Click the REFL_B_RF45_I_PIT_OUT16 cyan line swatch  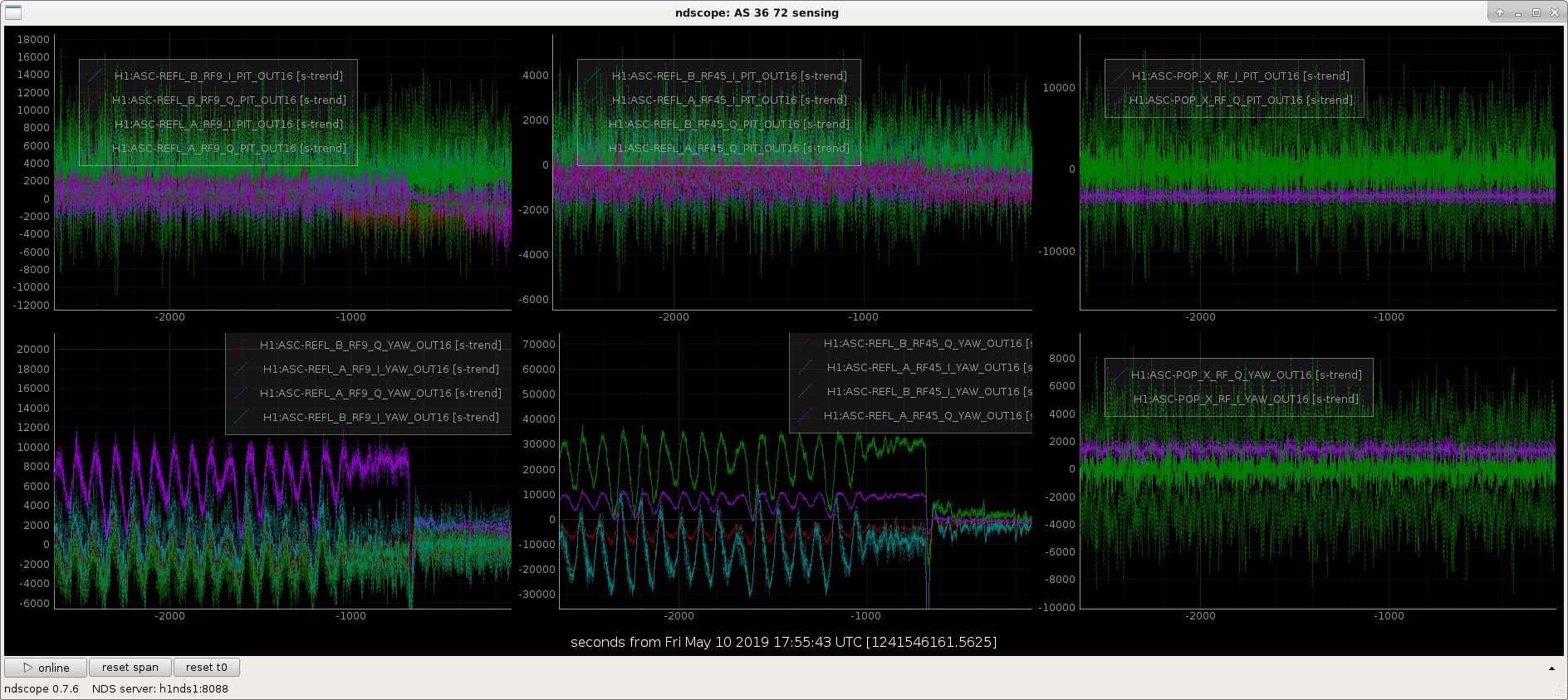point(593,76)
